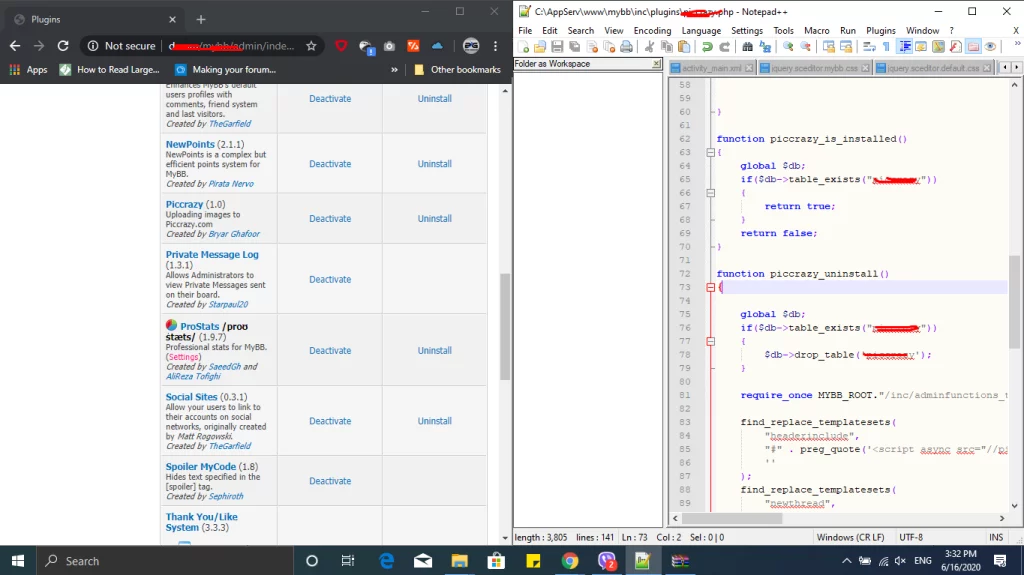Uninstall the Piccrazy plugin

(434, 219)
